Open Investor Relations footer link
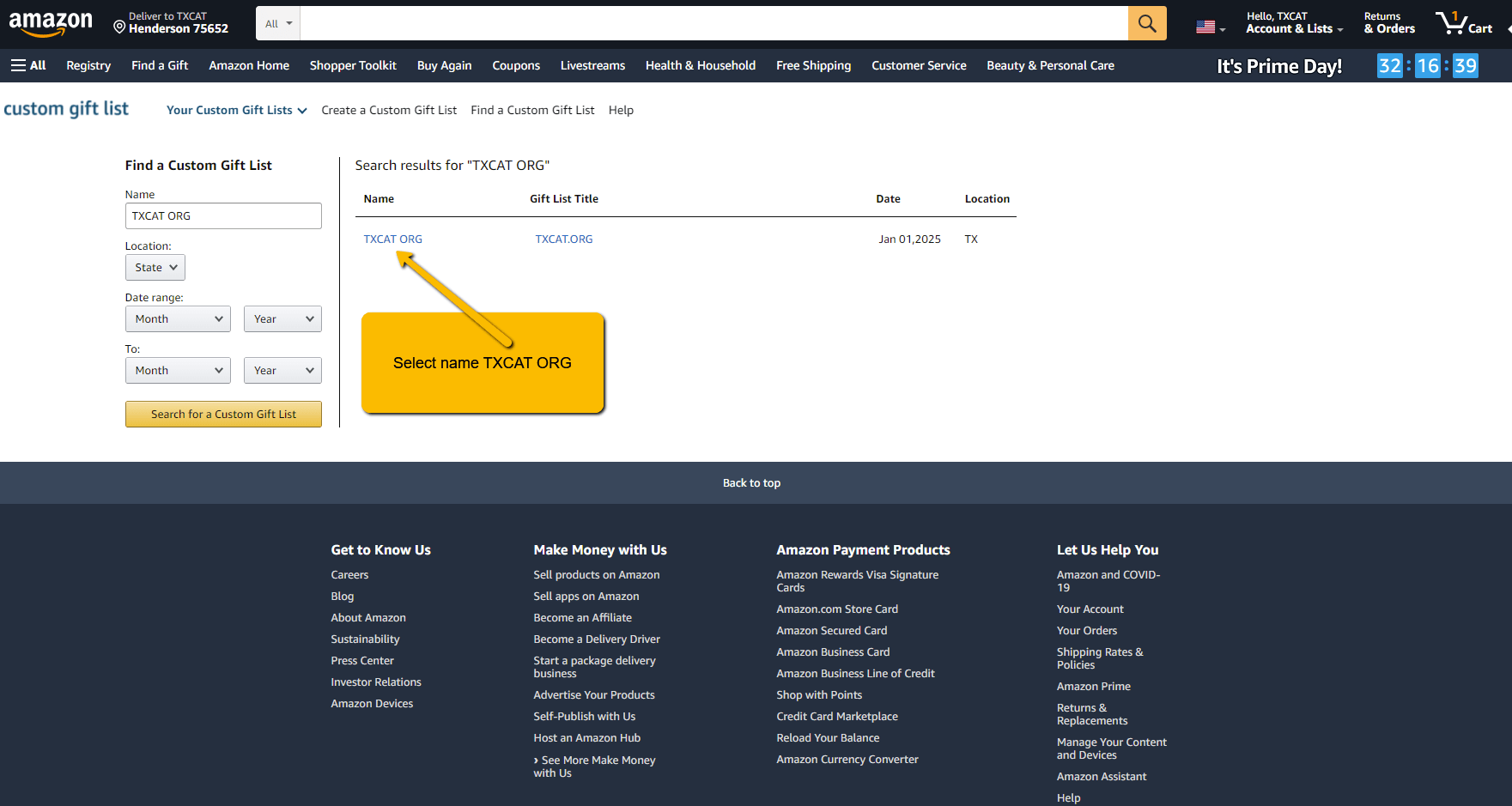Viewport: 1512px width, 806px height. click(376, 682)
